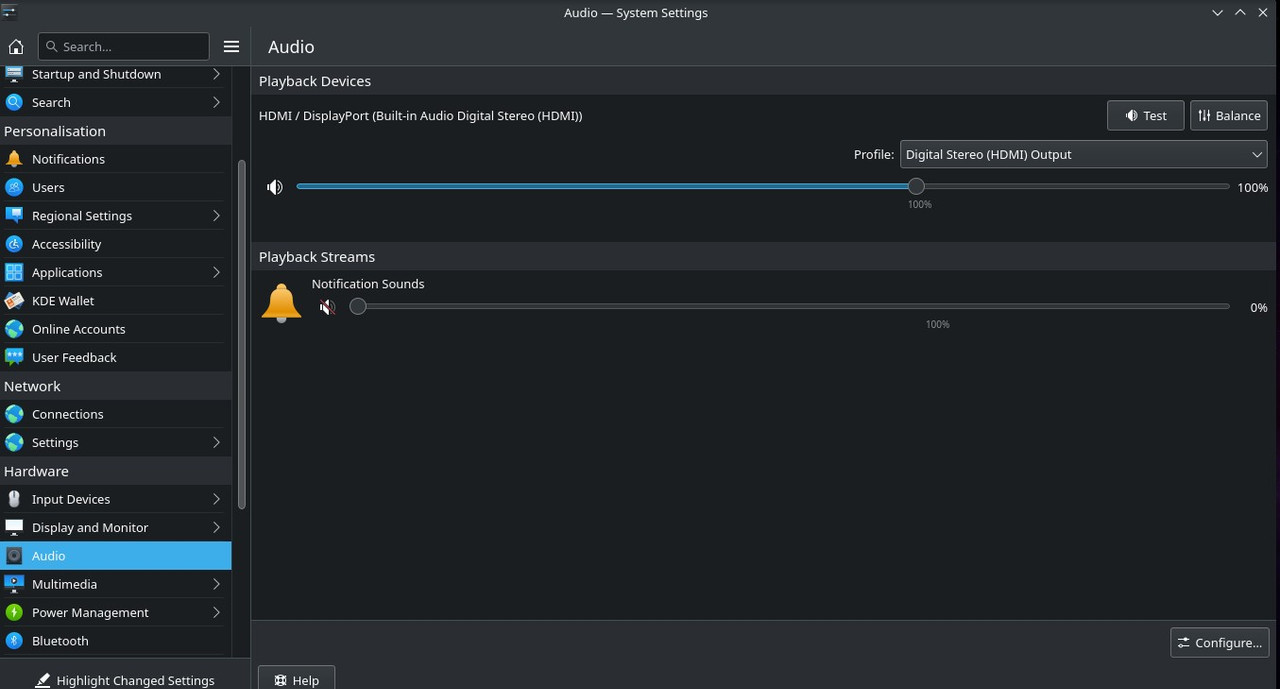The image size is (1280, 689).
Task: Open User Feedback settings
Action: (x=116, y=357)
